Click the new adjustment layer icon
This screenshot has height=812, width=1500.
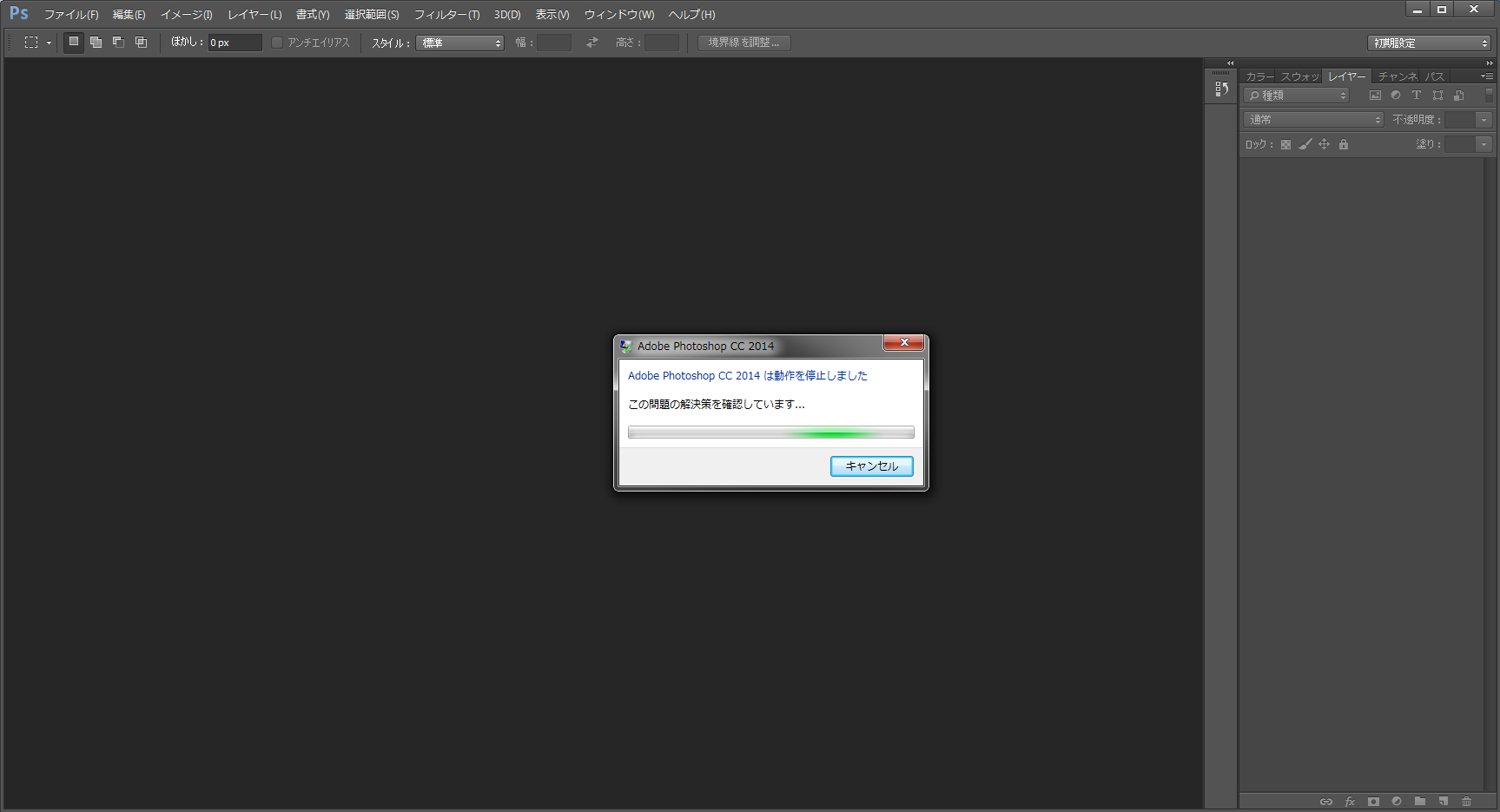click(1397, 802)
